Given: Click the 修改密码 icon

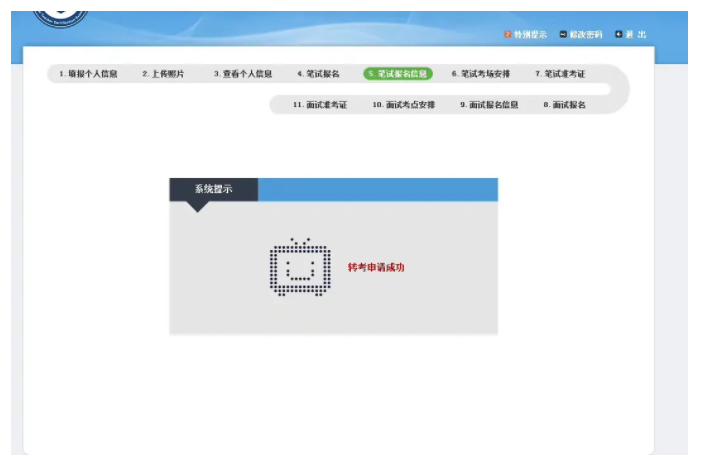Looking at the screenshot, I should (x=563, y=34).
